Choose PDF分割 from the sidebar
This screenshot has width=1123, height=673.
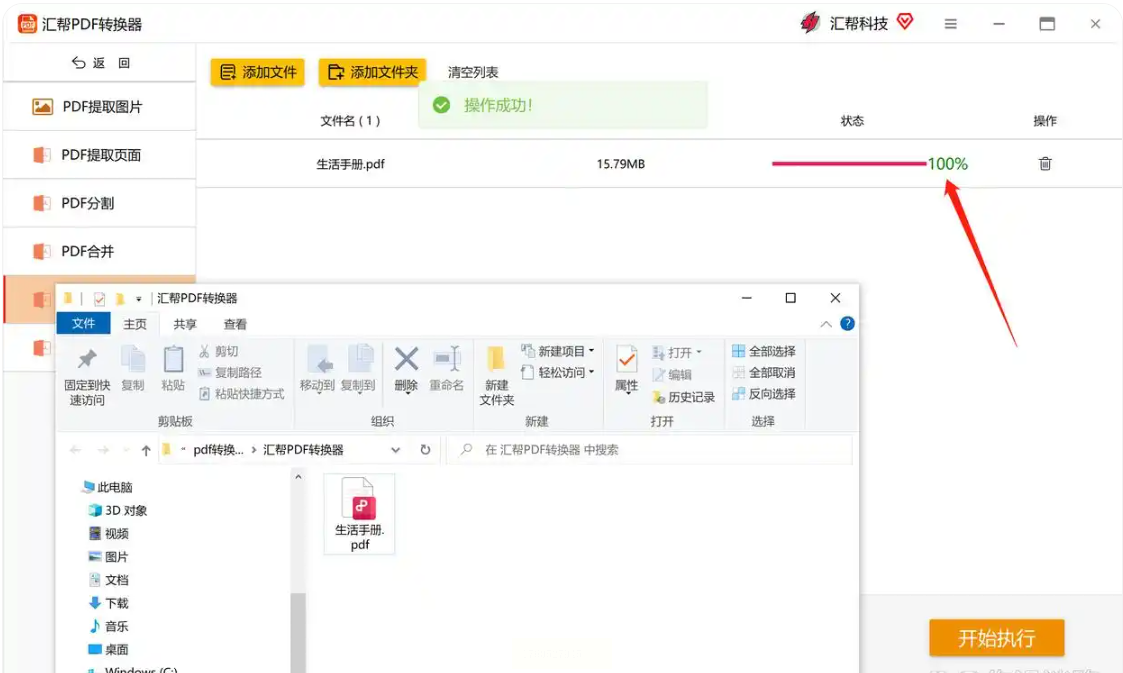(100, 203)
